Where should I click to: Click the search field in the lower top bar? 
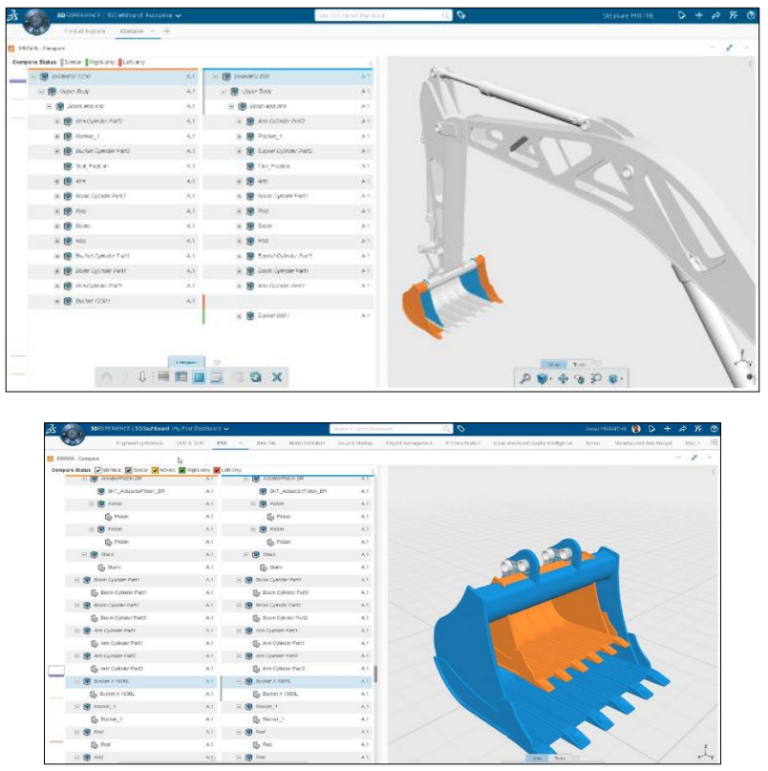click(385, 428)
